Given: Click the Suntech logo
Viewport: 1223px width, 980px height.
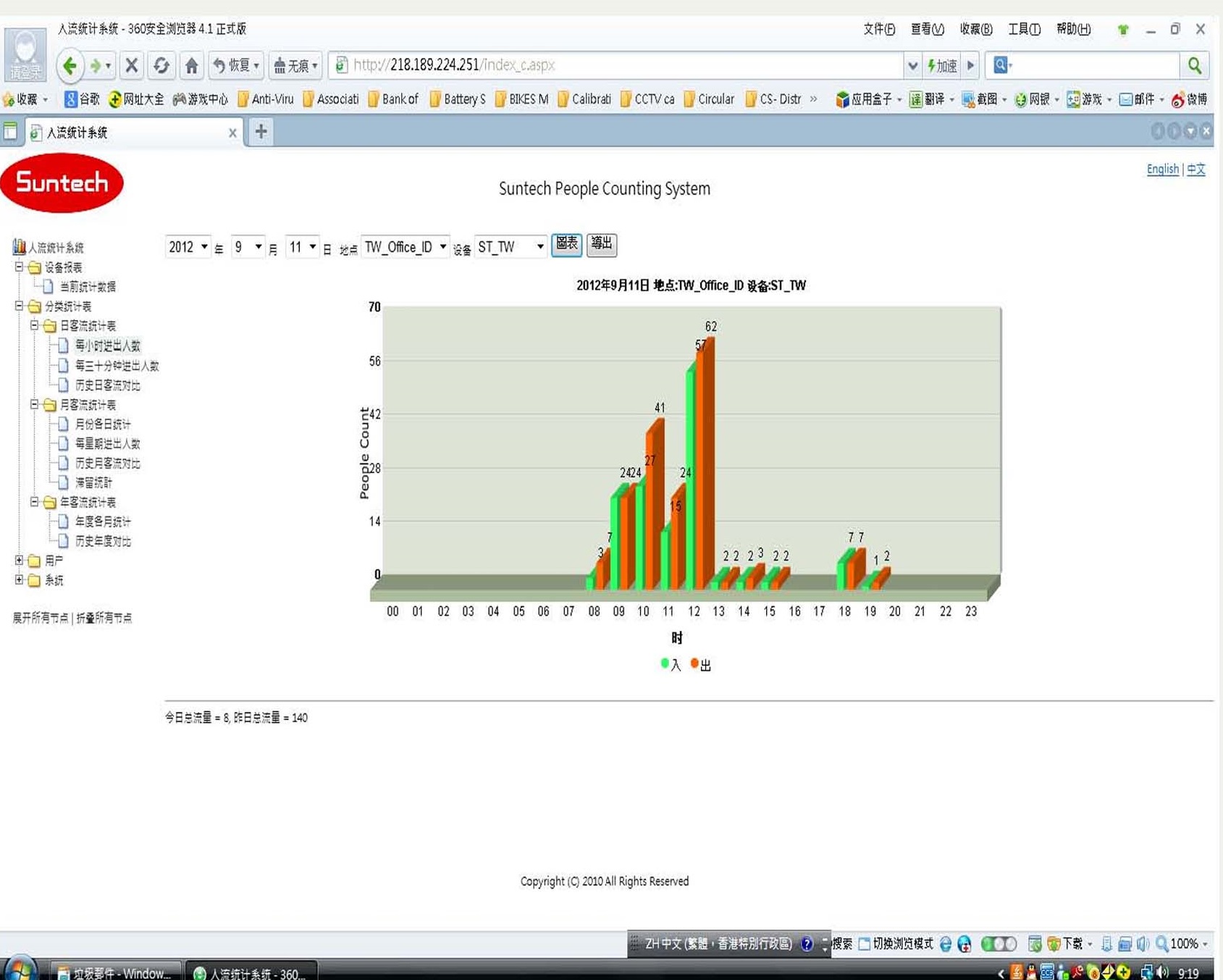Looking at the screenshot, I should [x=62, y=183].
